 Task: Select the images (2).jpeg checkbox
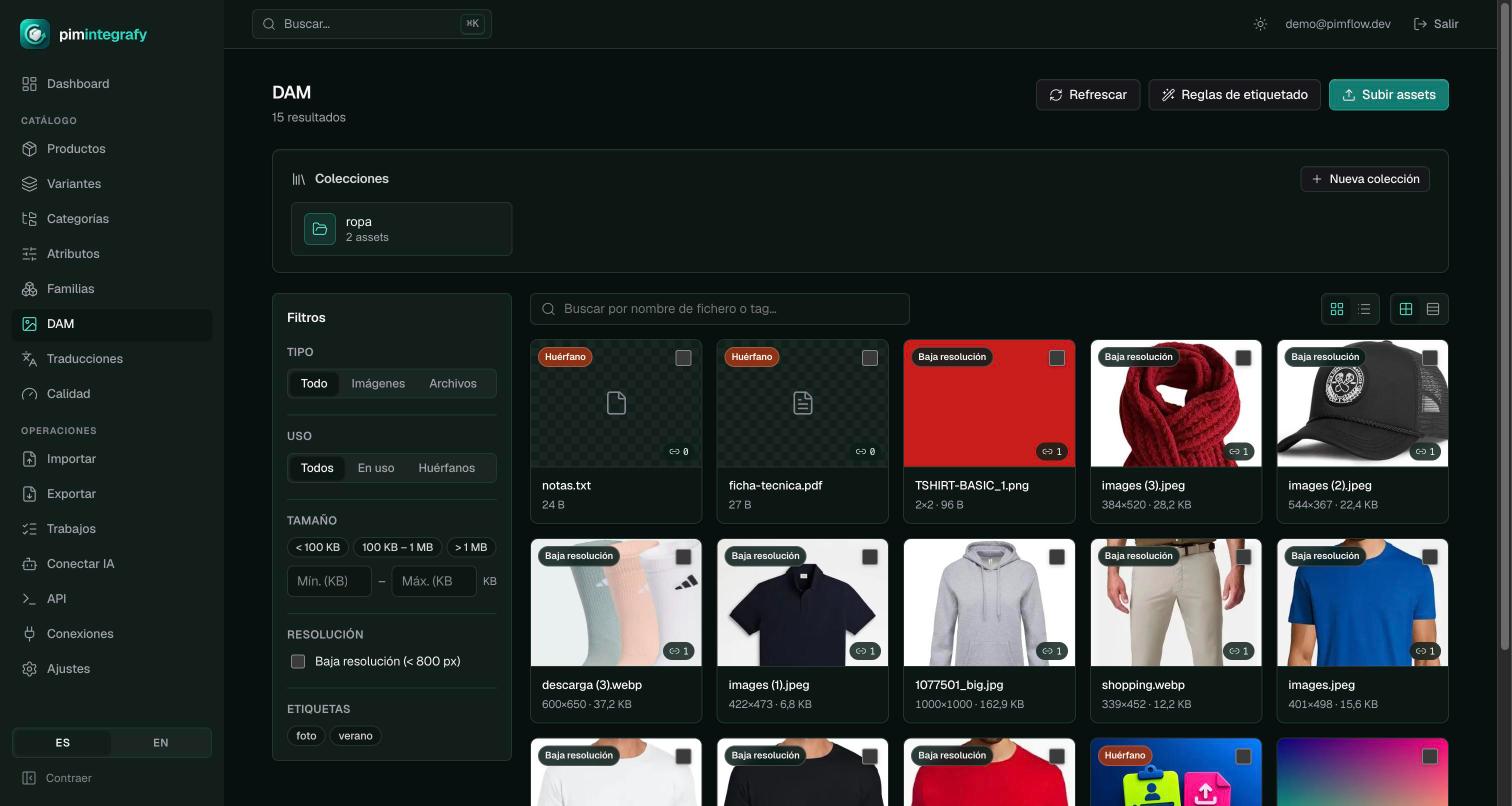[x=1430, y=358]
